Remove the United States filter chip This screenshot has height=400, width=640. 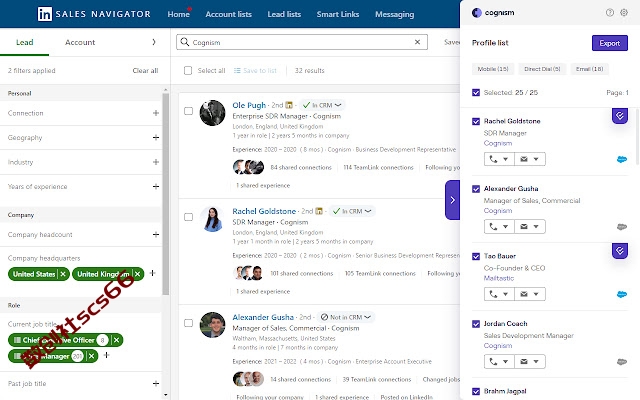click(x=63, y=274)
